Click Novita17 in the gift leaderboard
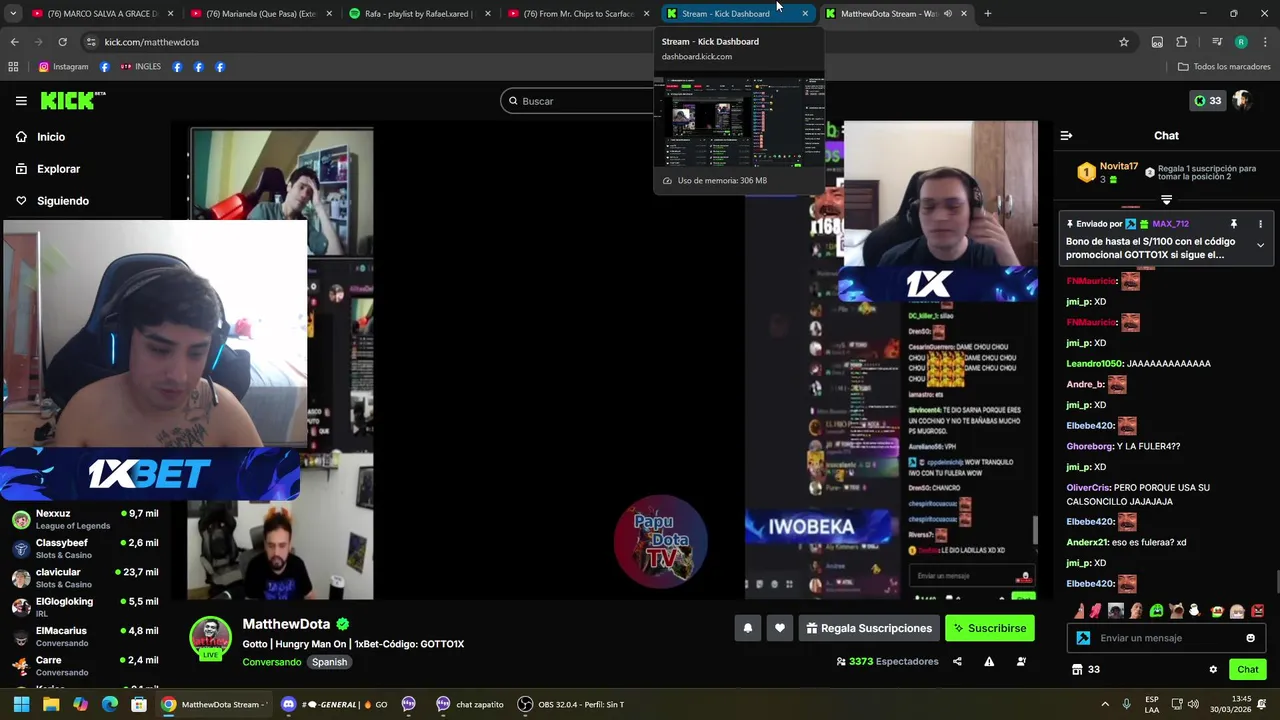Screen dimensions: 1280x720 (1119, 166)
